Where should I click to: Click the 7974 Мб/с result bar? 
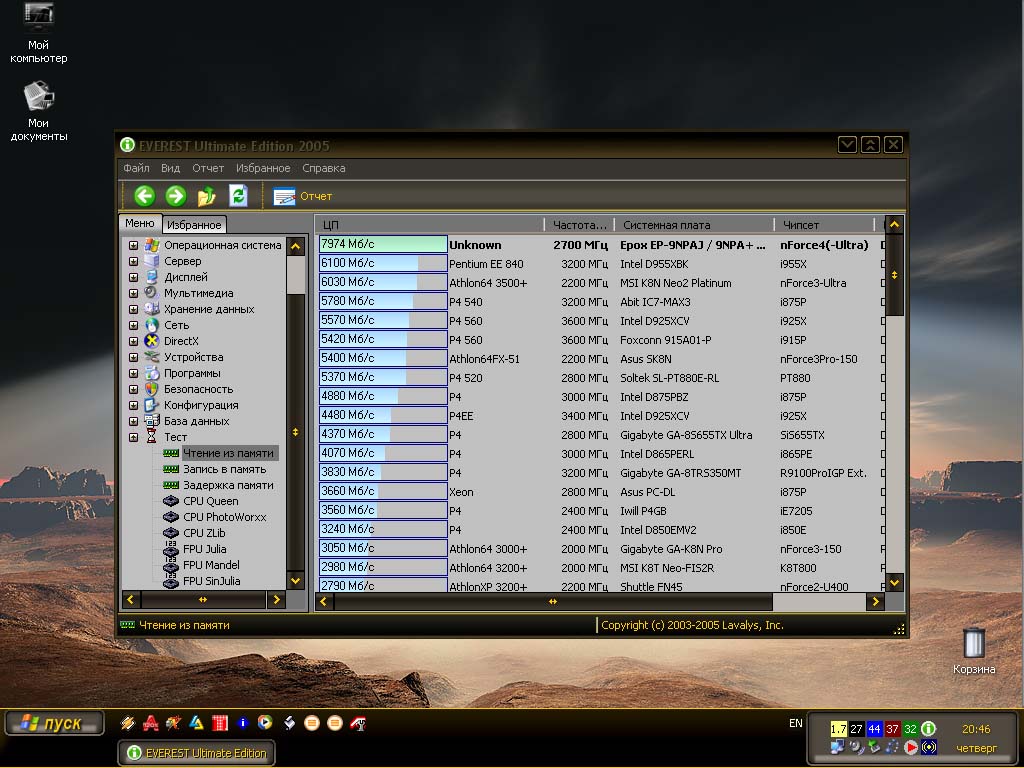(x=383, y=244)
